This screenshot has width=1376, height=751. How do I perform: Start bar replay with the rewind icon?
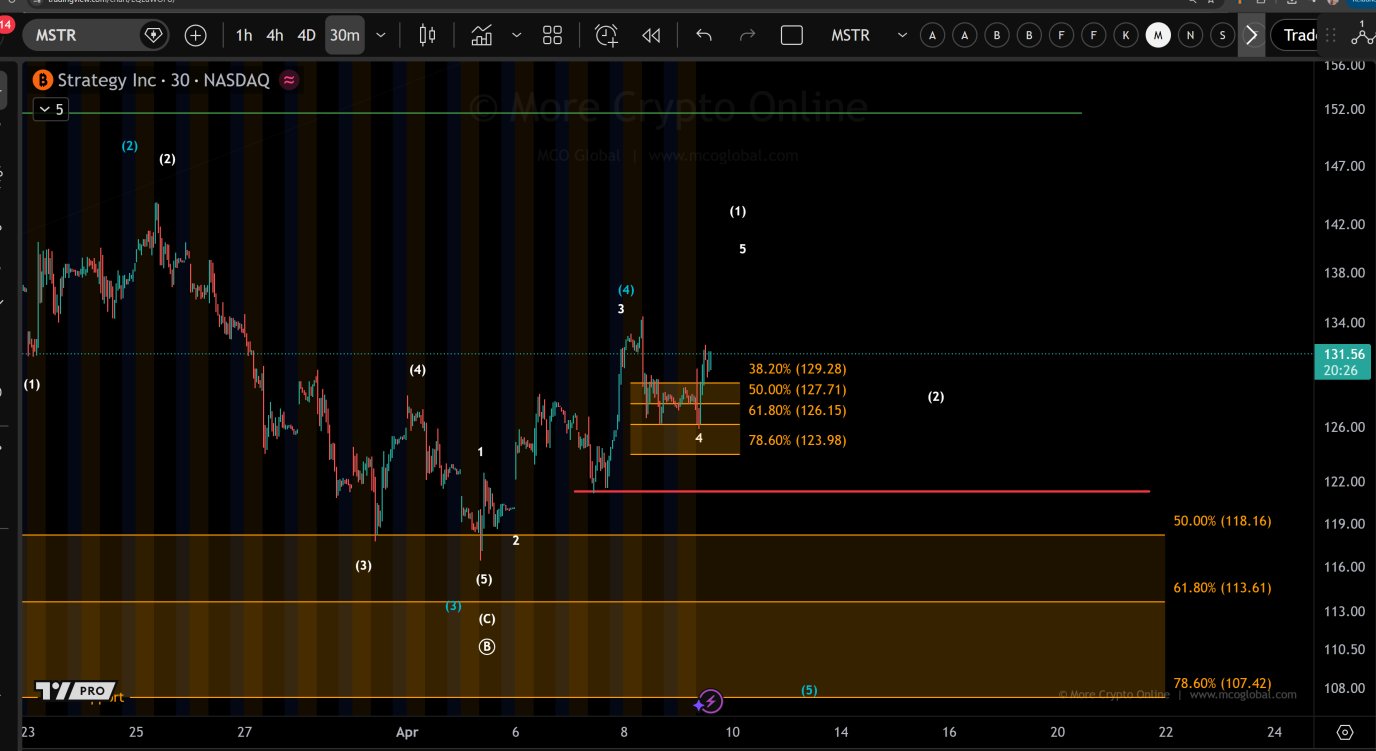(651, 36)
